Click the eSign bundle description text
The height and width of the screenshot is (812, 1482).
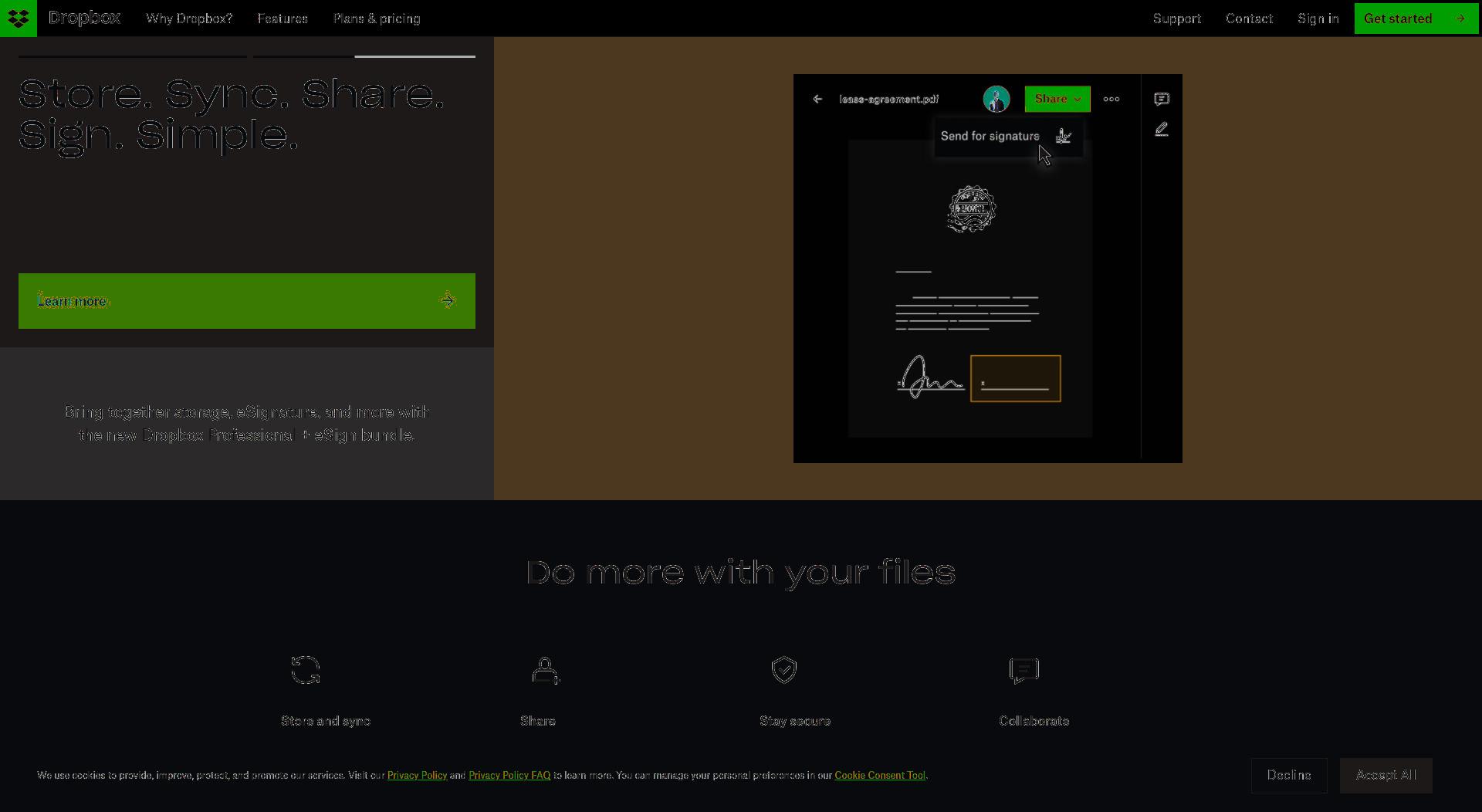[x=247, y=424]
